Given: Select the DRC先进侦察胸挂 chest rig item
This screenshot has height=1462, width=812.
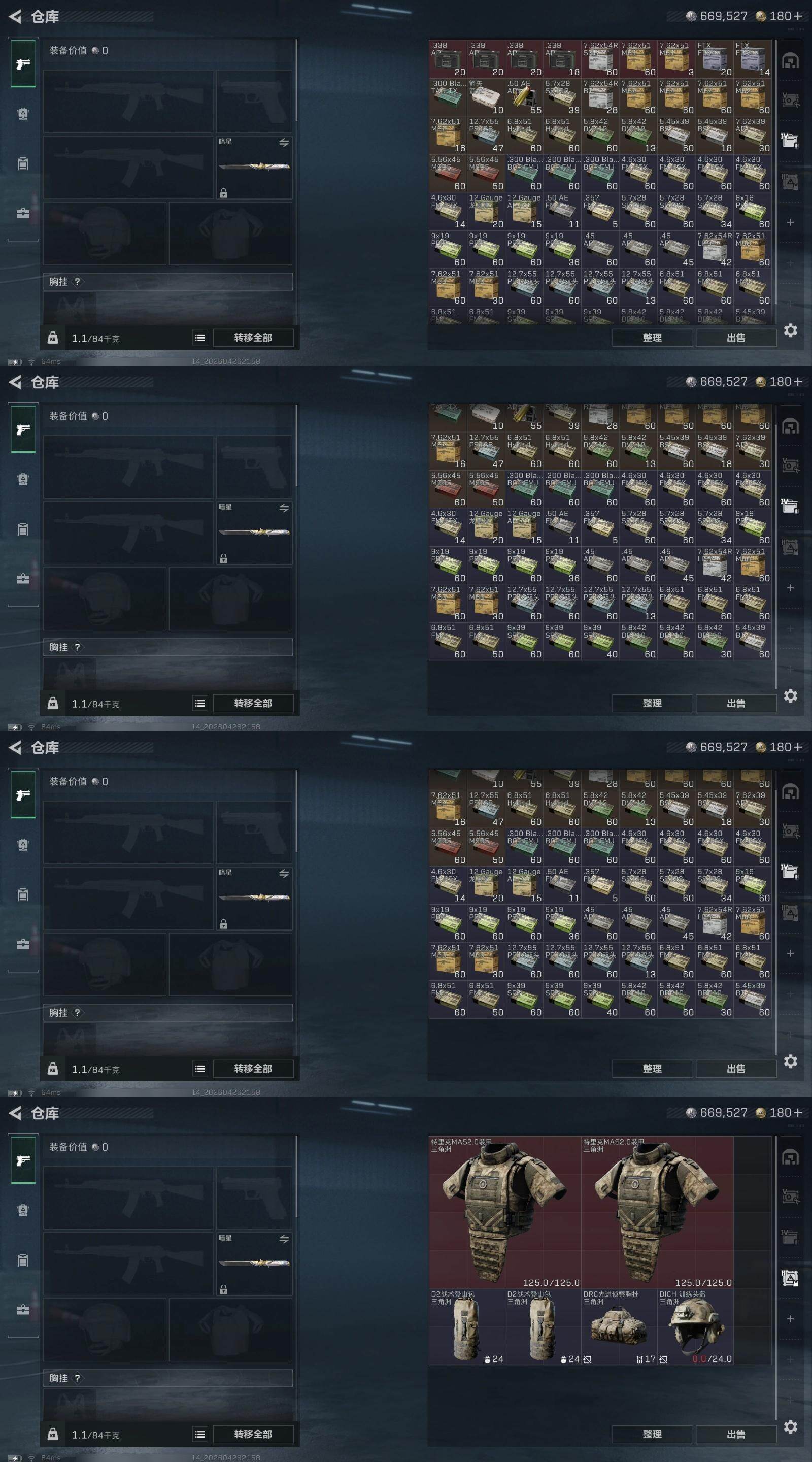Looking at the screenshot, I should pos(620,1326).
